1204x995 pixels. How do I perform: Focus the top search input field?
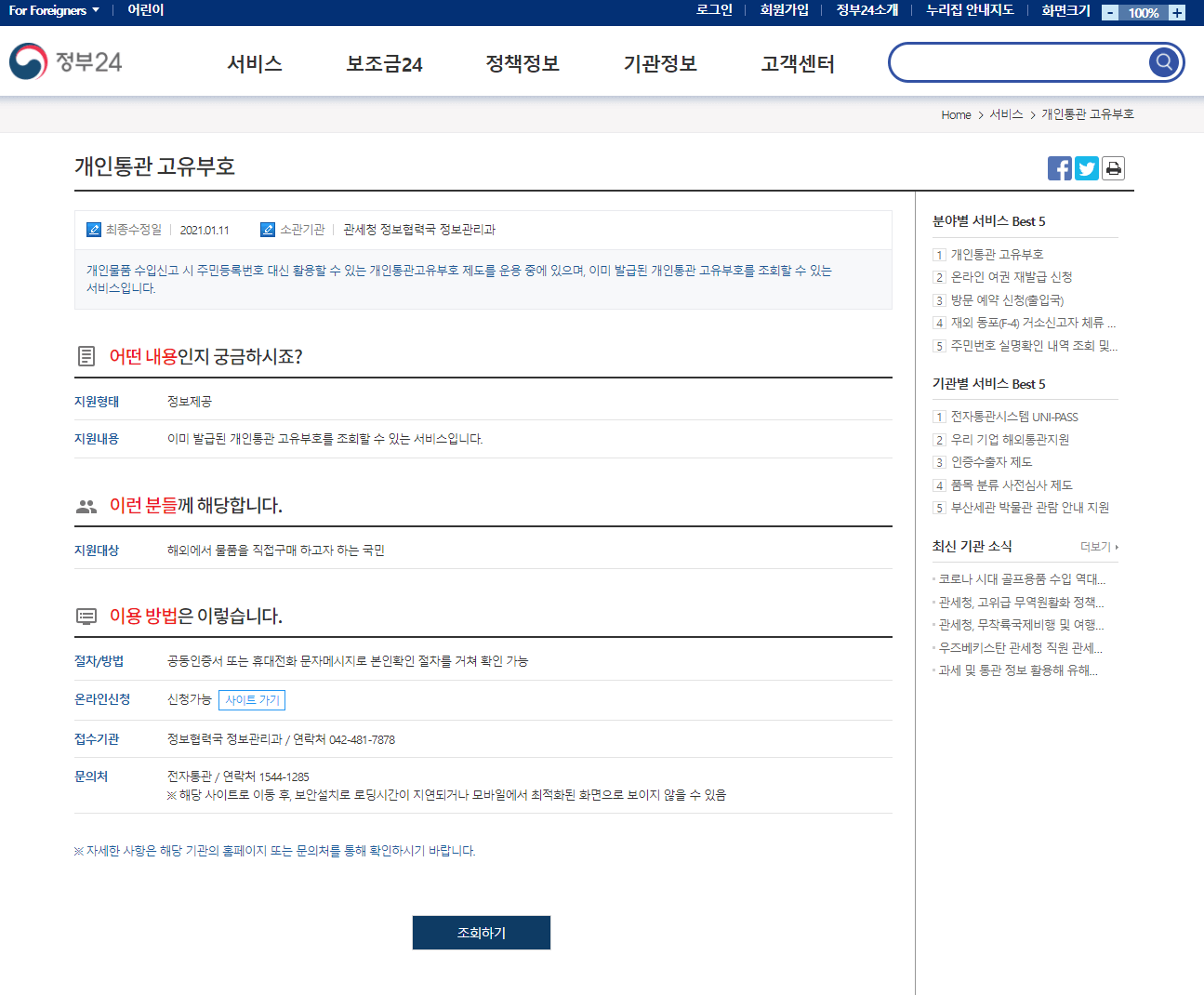[1020, 62]
